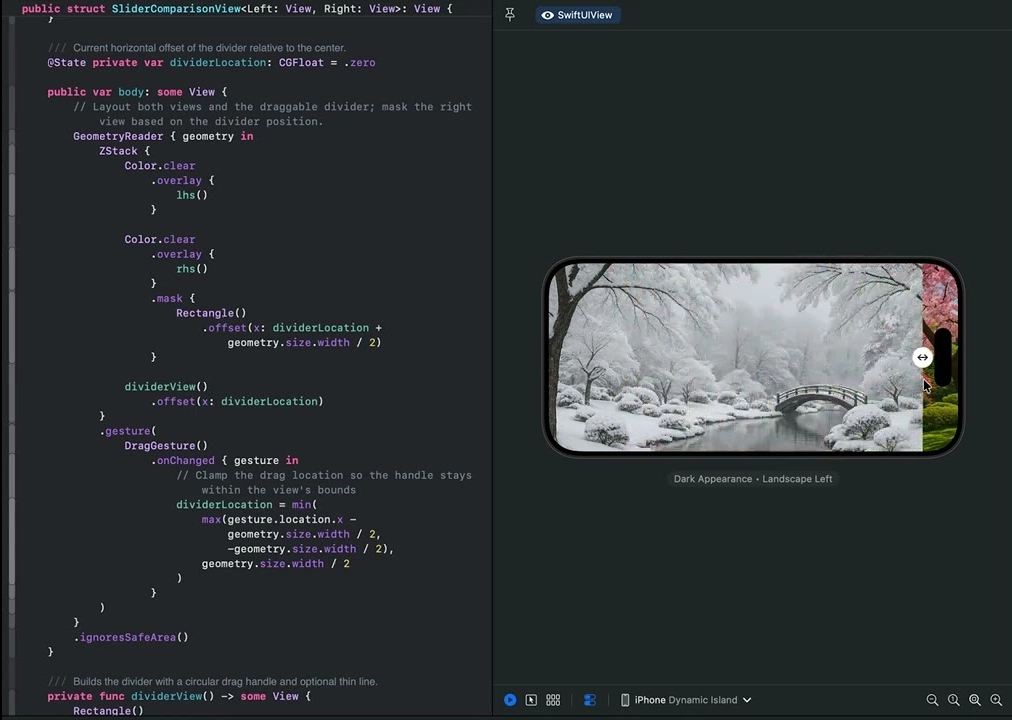This screenshot has height=720, width=1012.
Task: Click the .ignoresSafeArea() modifier in code
Action: pyautogui.click(x=133, y=637)
